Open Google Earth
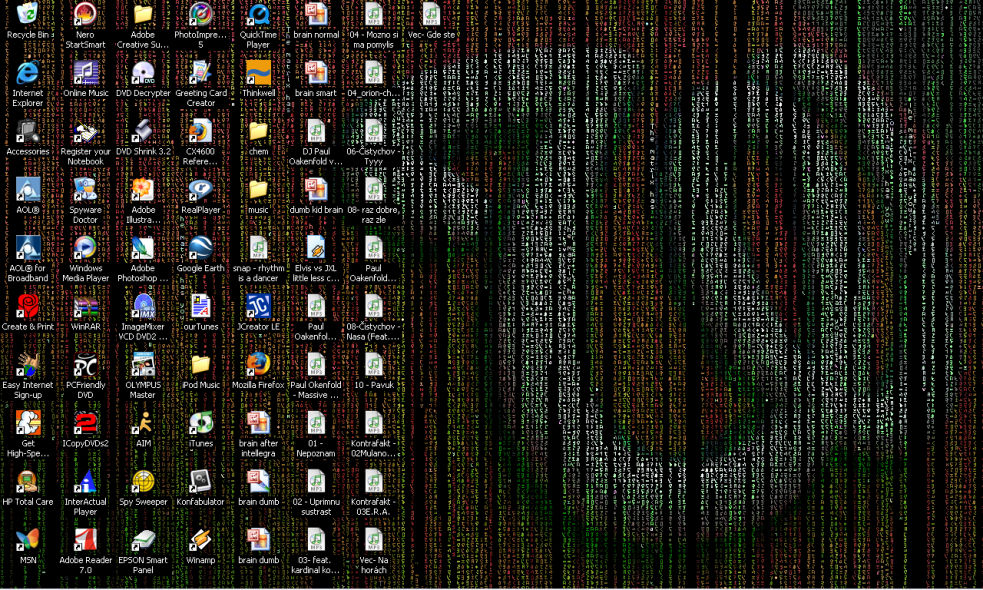The image size is (983, 590). (201, 248)
